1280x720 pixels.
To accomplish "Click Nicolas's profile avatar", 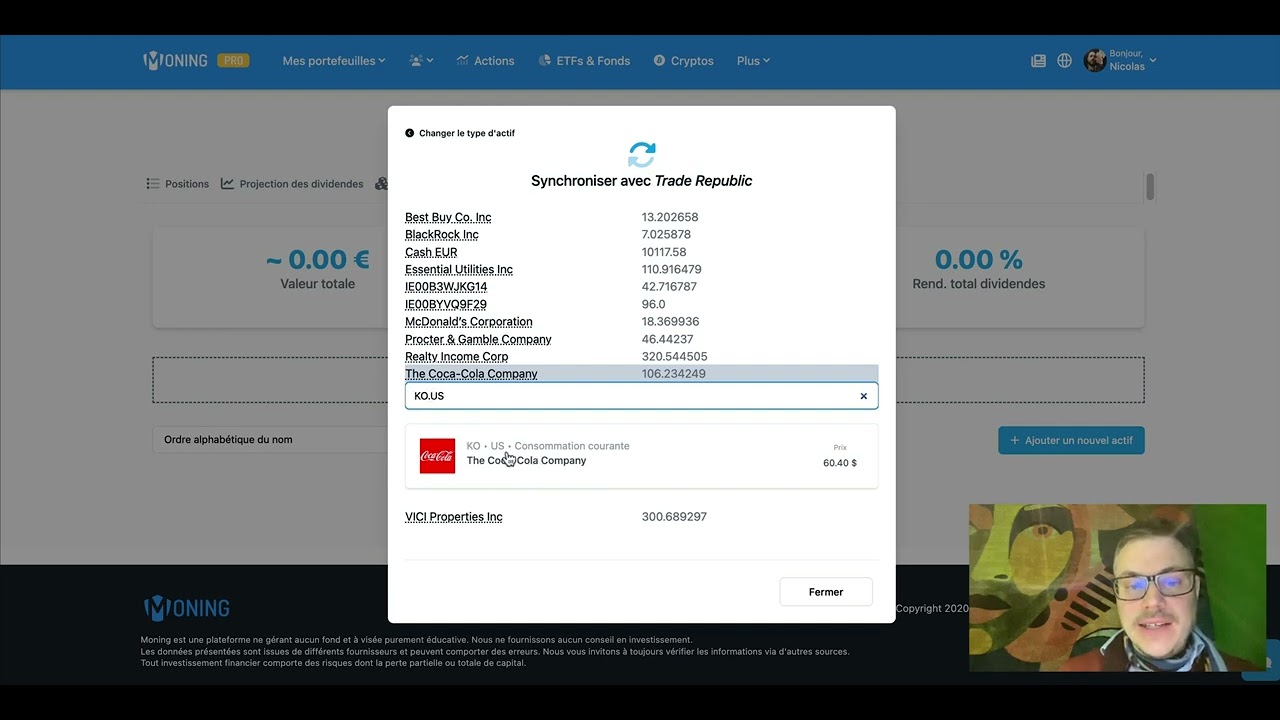I will pos(1095,61).
